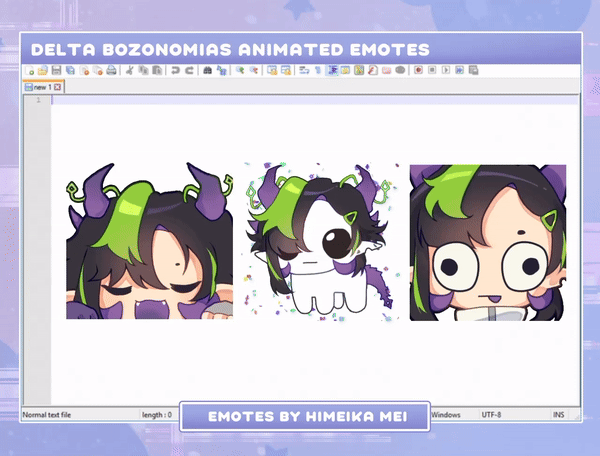Image resolution: width=600 pixels, height=456 pixels.
Task: Start macro recording with the red button
Action: tap(418, 71)
